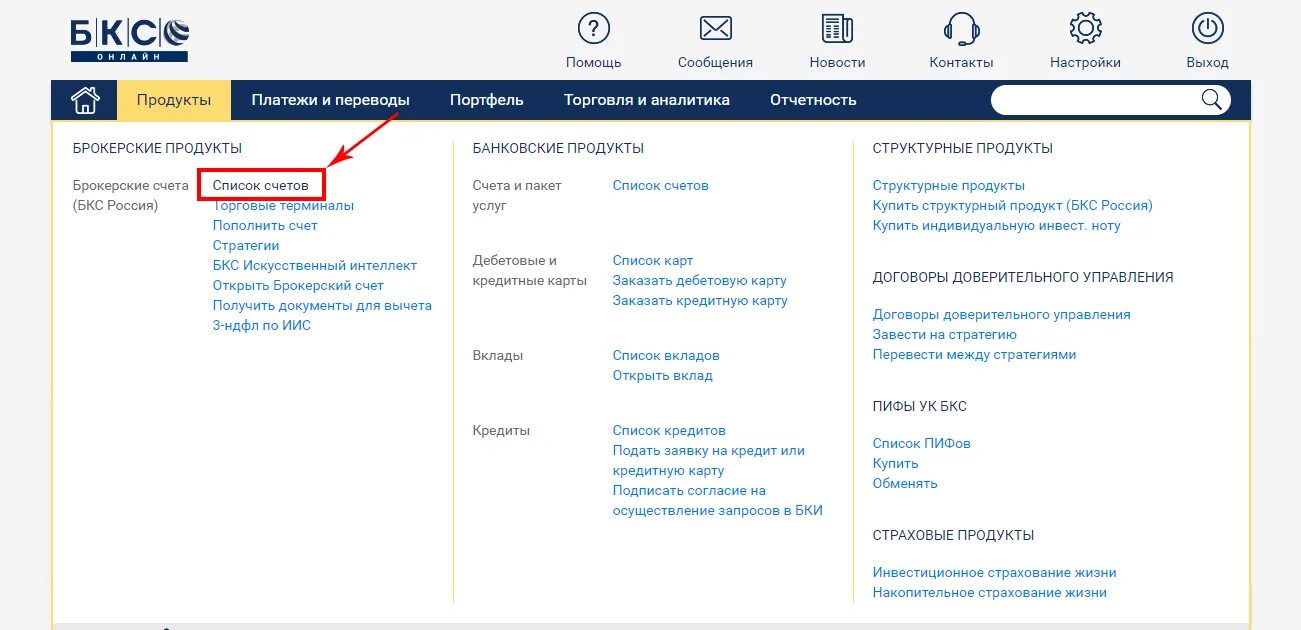
Task: Click Подать заявку на кредит link
Action: coord(709,460)
